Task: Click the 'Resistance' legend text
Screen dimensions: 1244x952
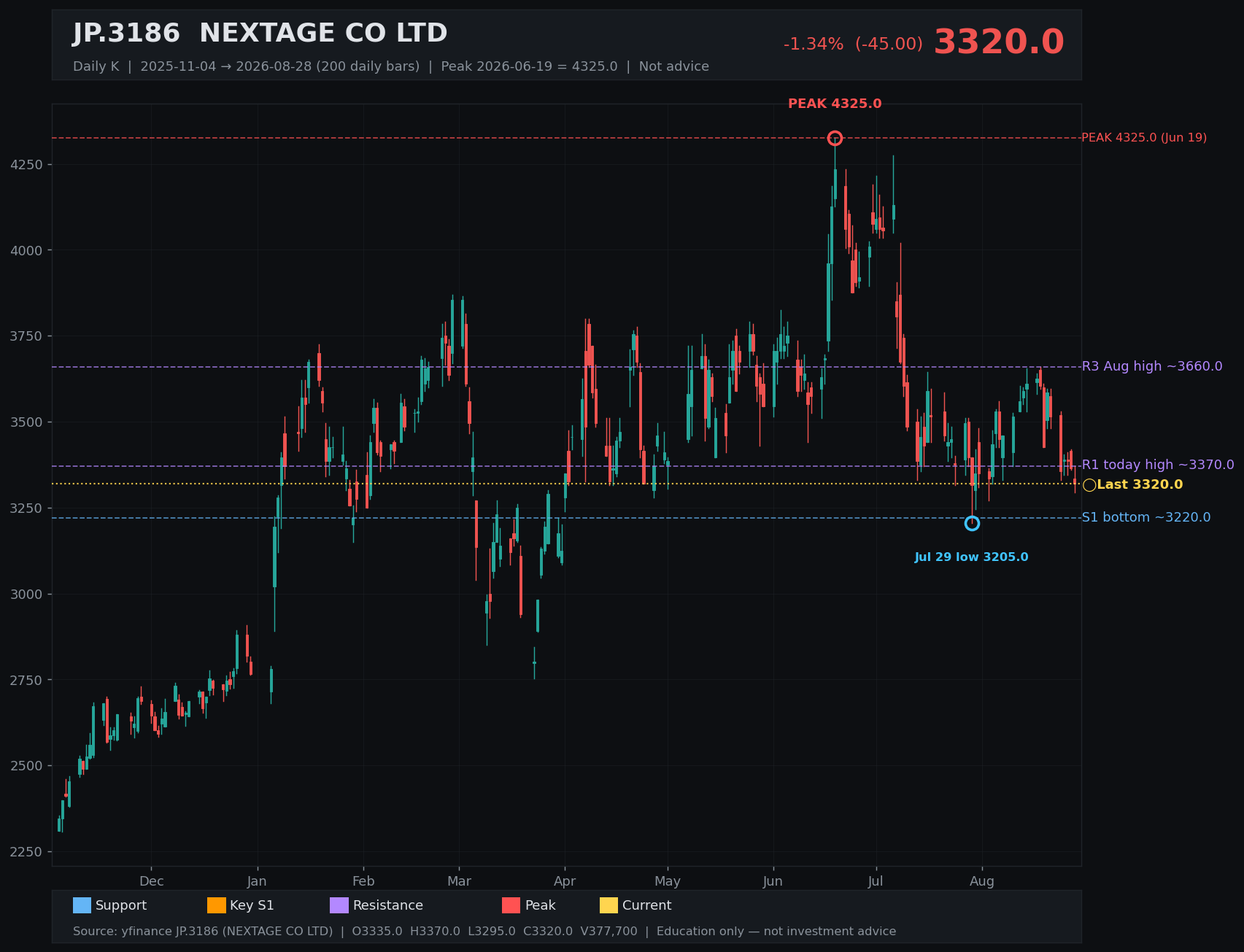Action: coord(388,905)
